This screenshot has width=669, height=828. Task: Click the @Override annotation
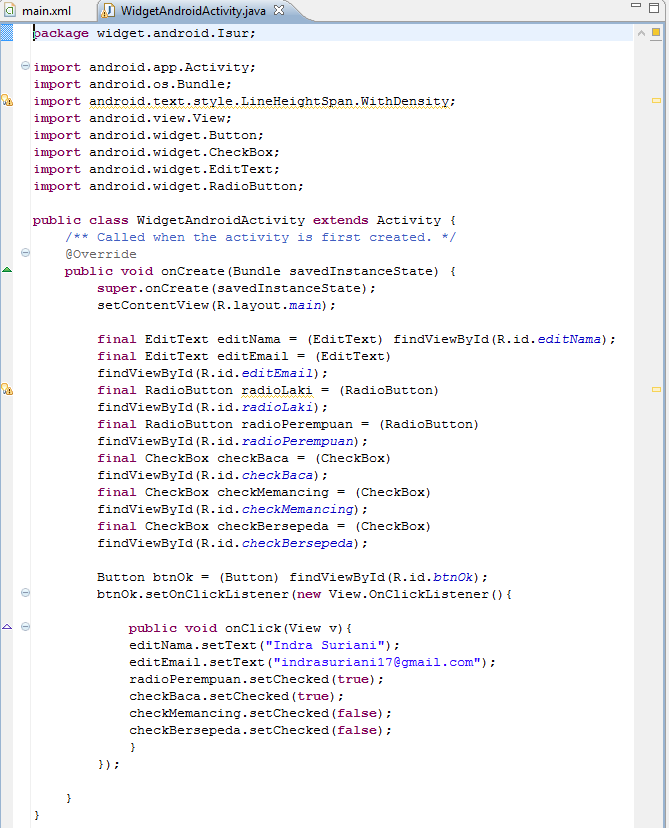coord(100,254)
